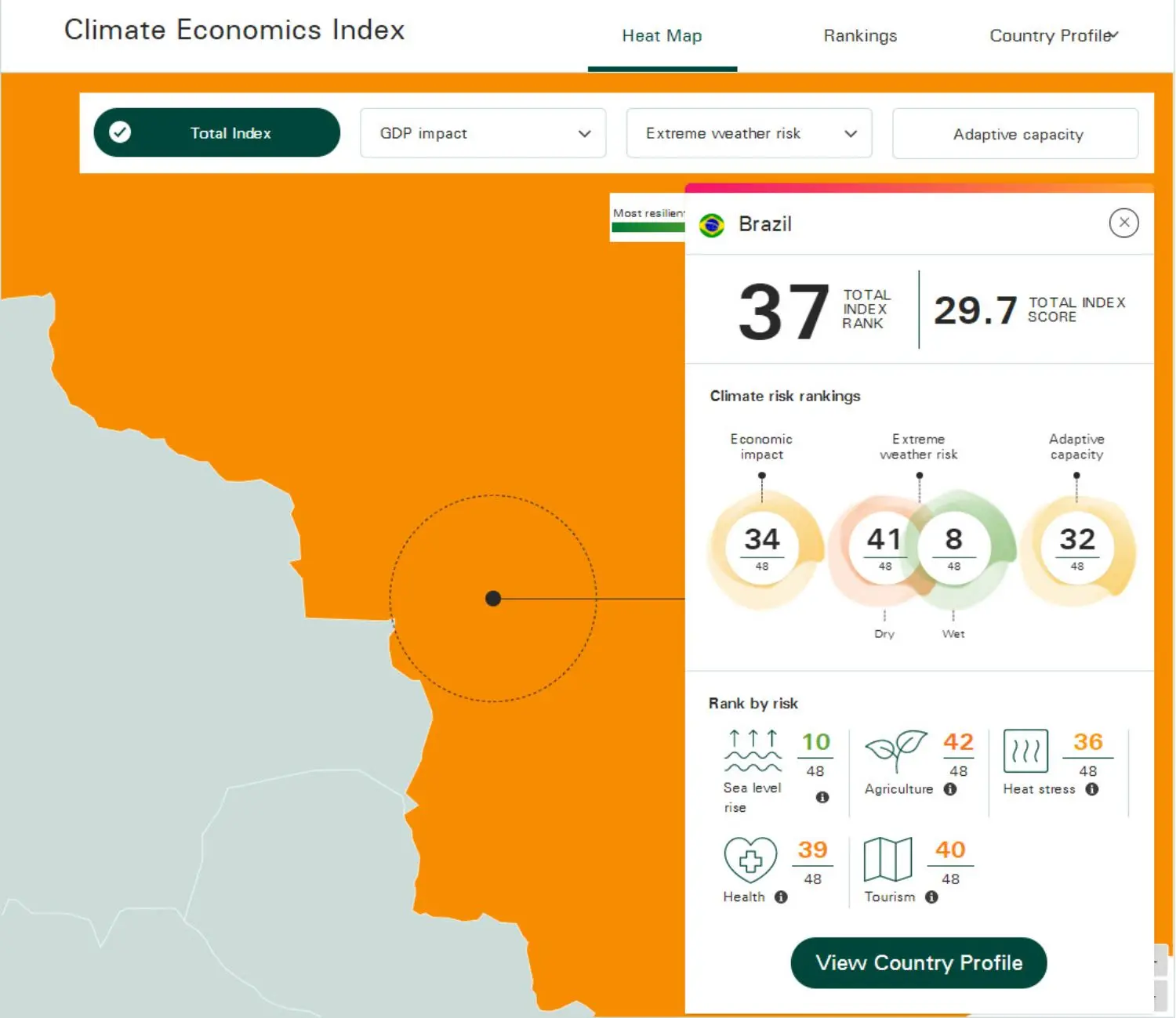1176x1018 pixels.
Task: Click the Sea level rise rank 10
Action: 815,742
